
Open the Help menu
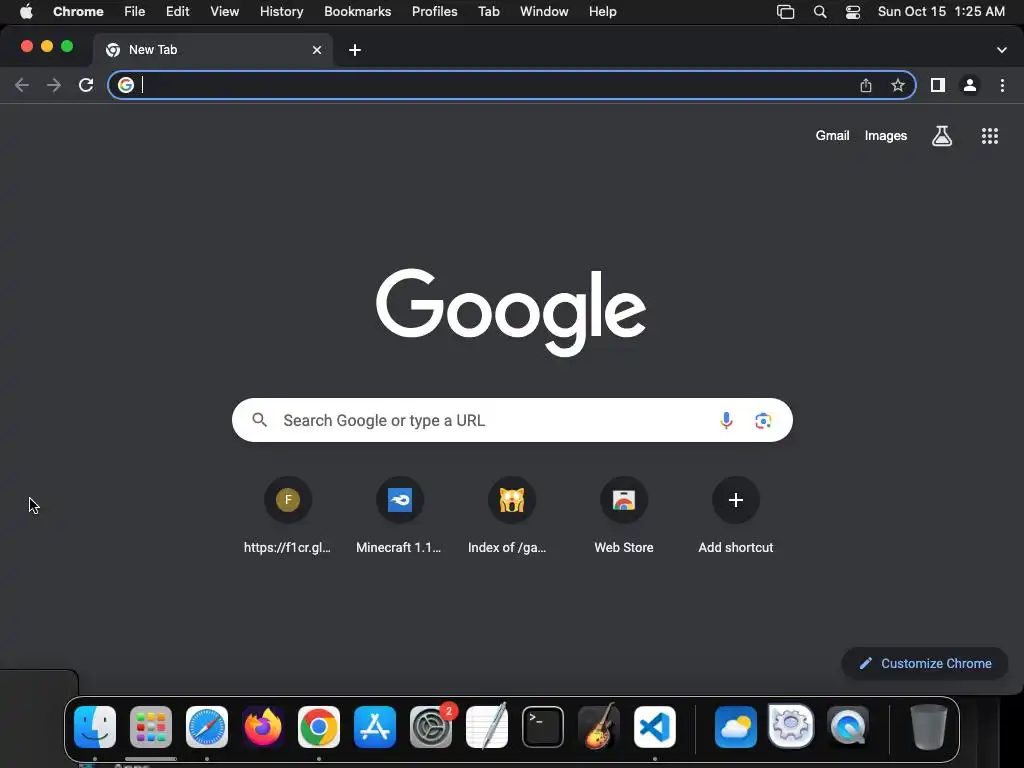pos(602,12)
